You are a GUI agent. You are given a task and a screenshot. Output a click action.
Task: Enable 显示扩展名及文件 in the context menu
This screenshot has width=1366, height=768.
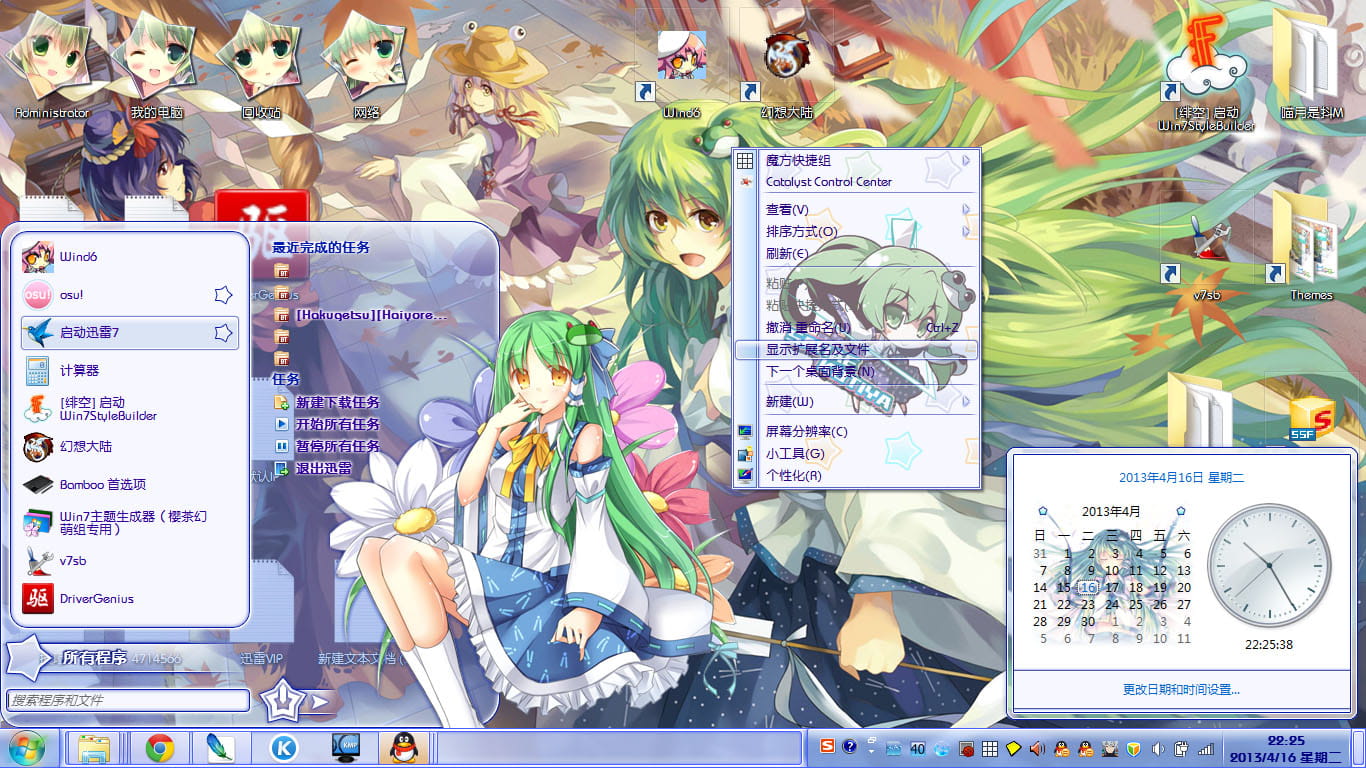[820, 351]
